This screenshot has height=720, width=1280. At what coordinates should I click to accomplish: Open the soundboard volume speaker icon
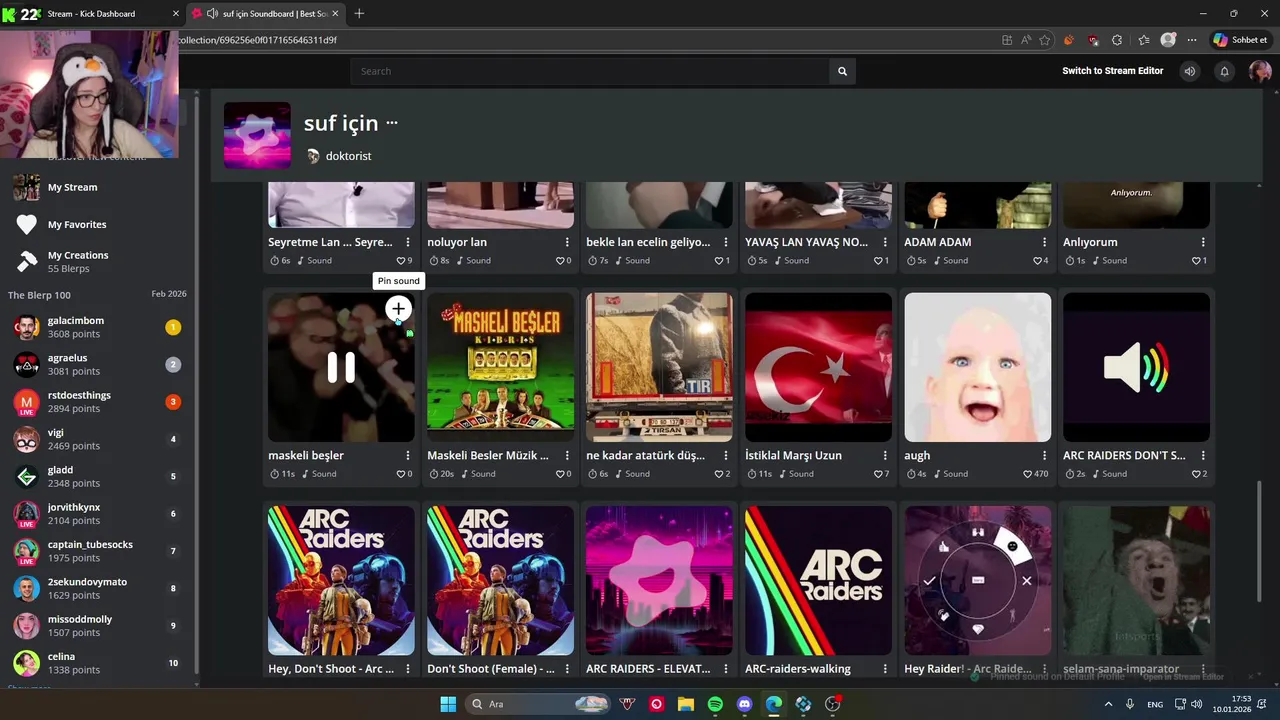pyautogui.click(x=1189, y=71)
